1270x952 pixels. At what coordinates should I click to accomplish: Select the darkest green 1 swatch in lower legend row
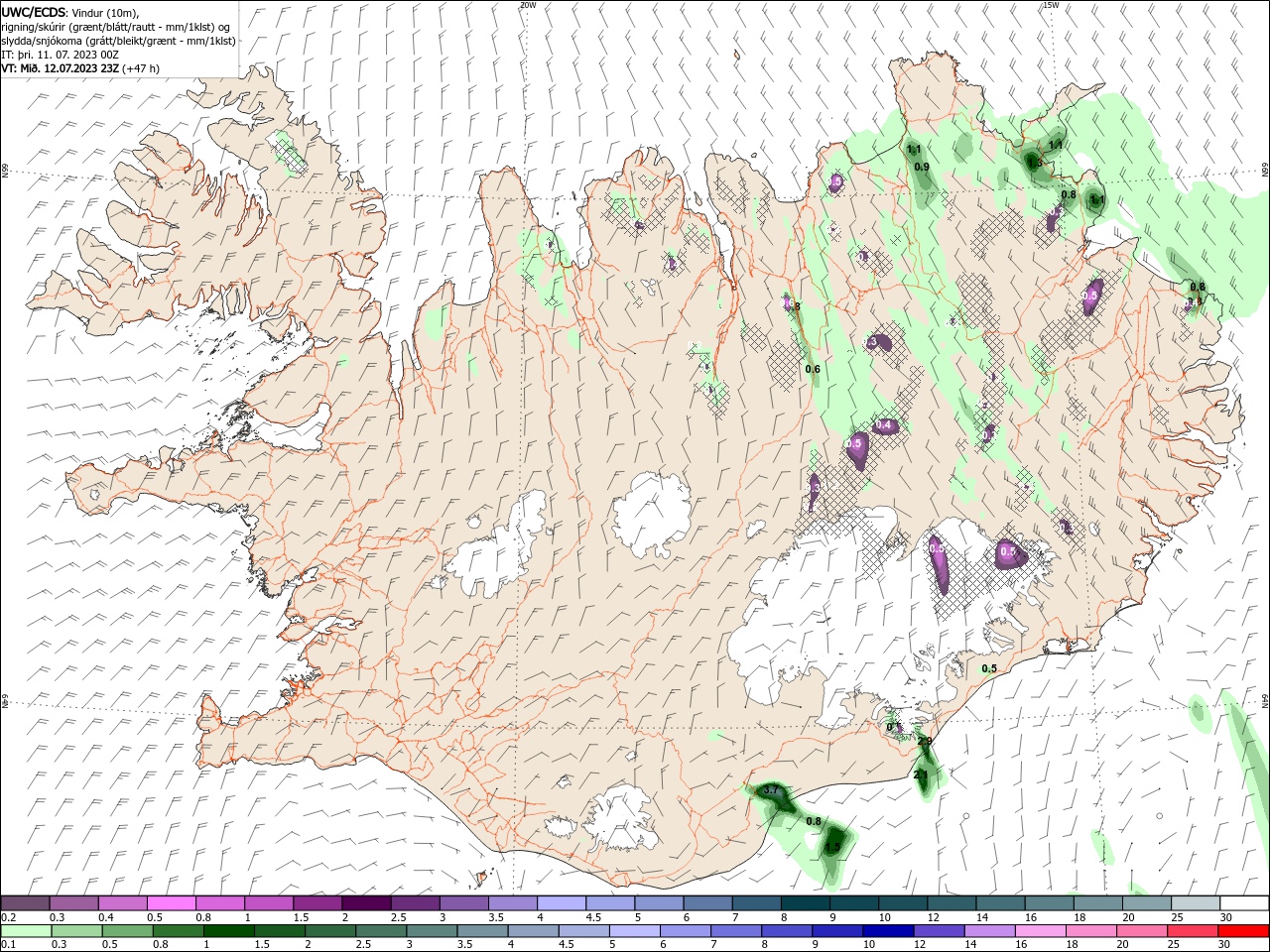tap(228, 931)
